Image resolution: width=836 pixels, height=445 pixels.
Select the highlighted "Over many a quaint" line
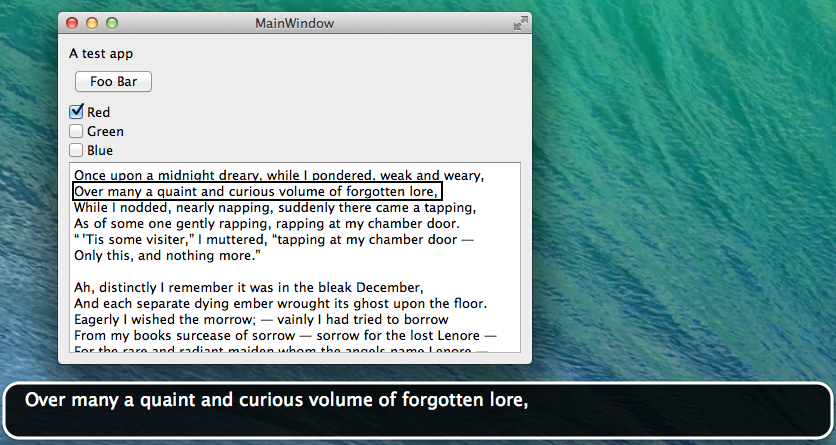click(257, 191)
